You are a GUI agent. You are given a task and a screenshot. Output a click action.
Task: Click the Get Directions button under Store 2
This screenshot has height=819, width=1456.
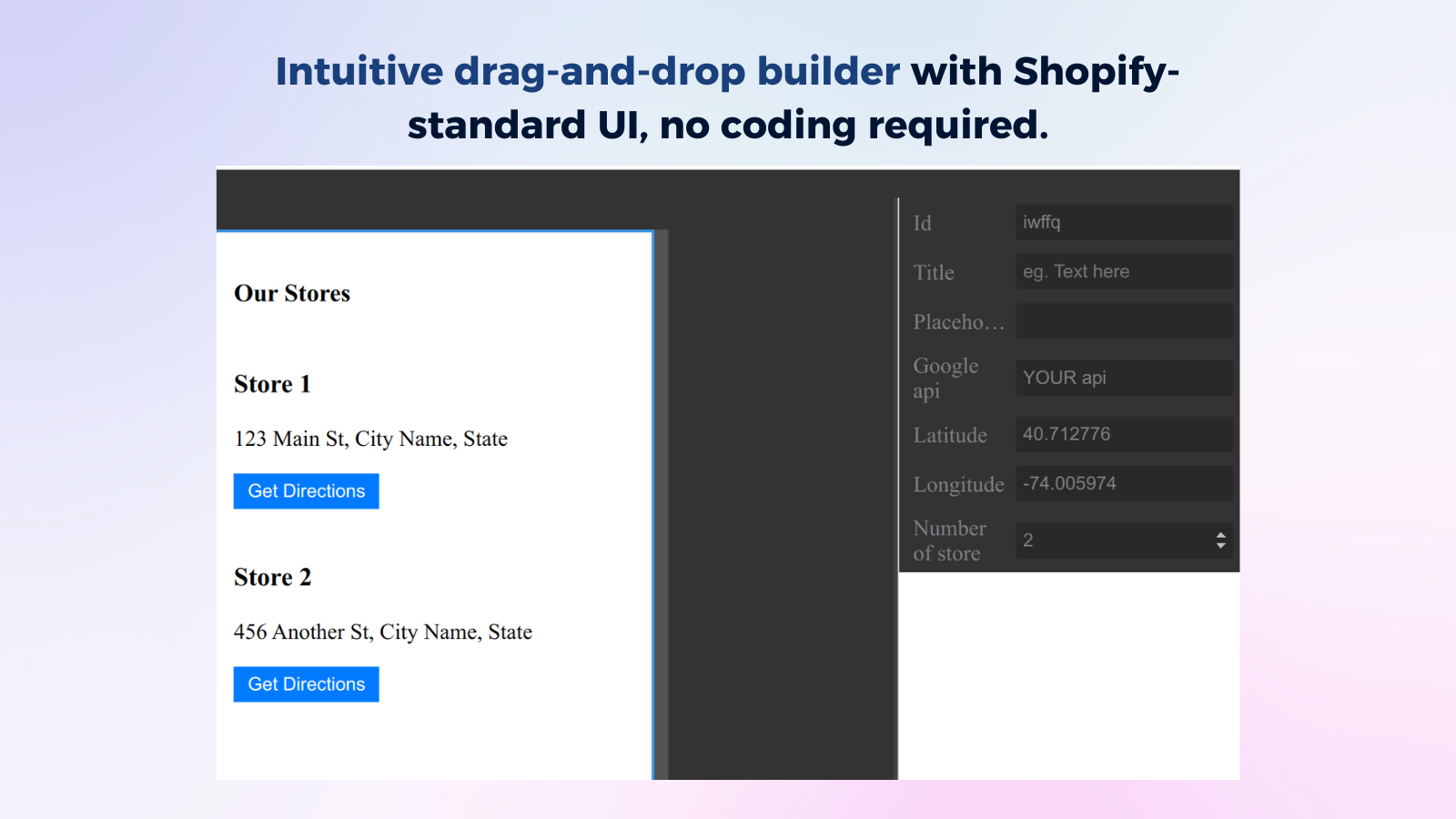pyautogui.click(x=305, y=683)
